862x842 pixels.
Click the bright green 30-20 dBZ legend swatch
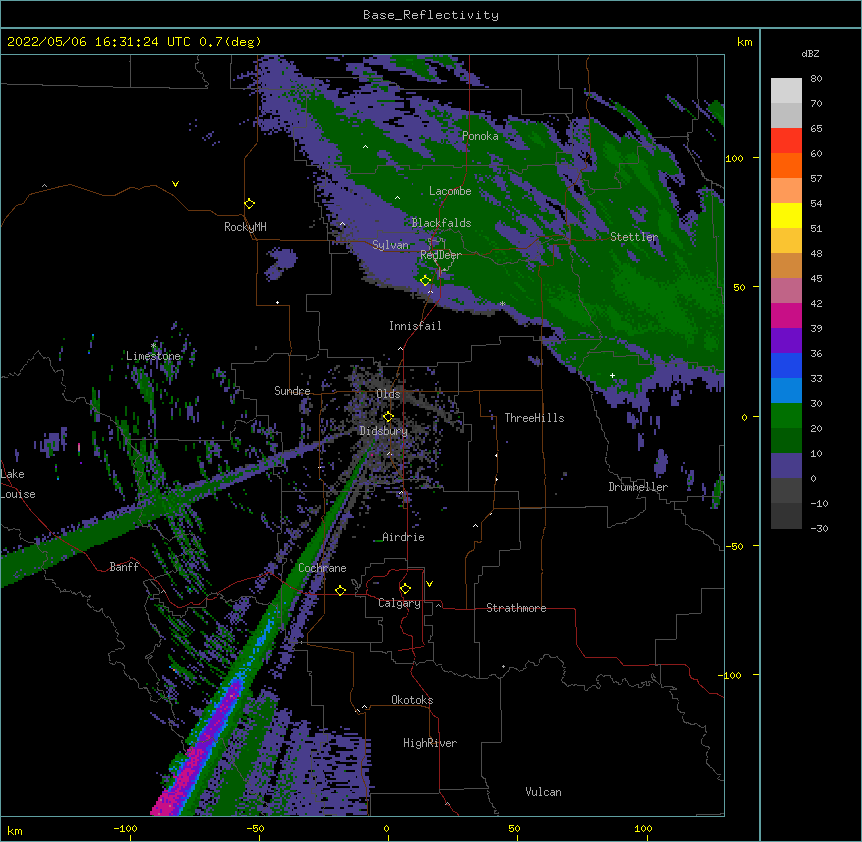786,416
